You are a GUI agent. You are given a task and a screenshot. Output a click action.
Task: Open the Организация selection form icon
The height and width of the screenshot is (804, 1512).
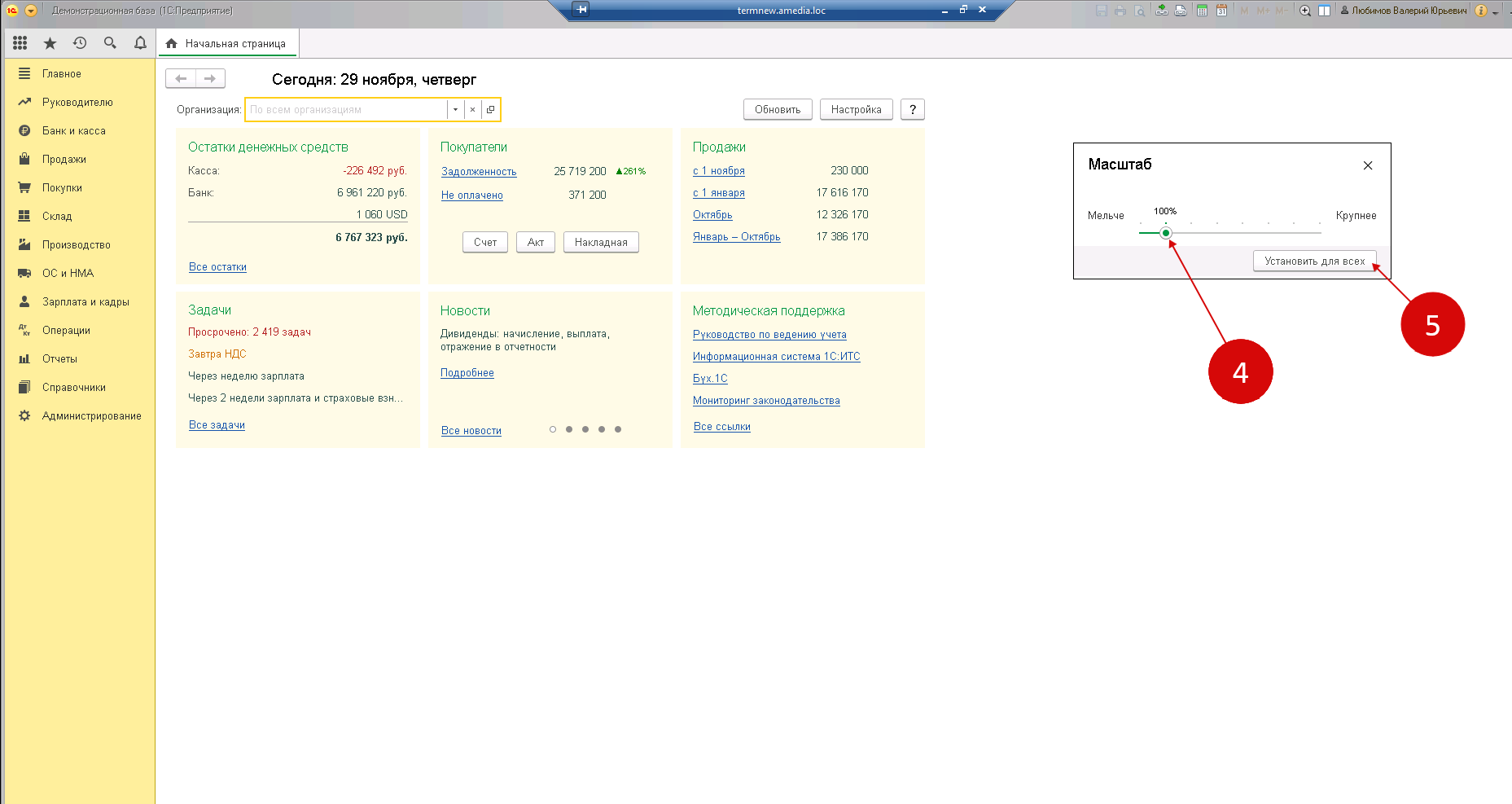(x=490, y=109)
